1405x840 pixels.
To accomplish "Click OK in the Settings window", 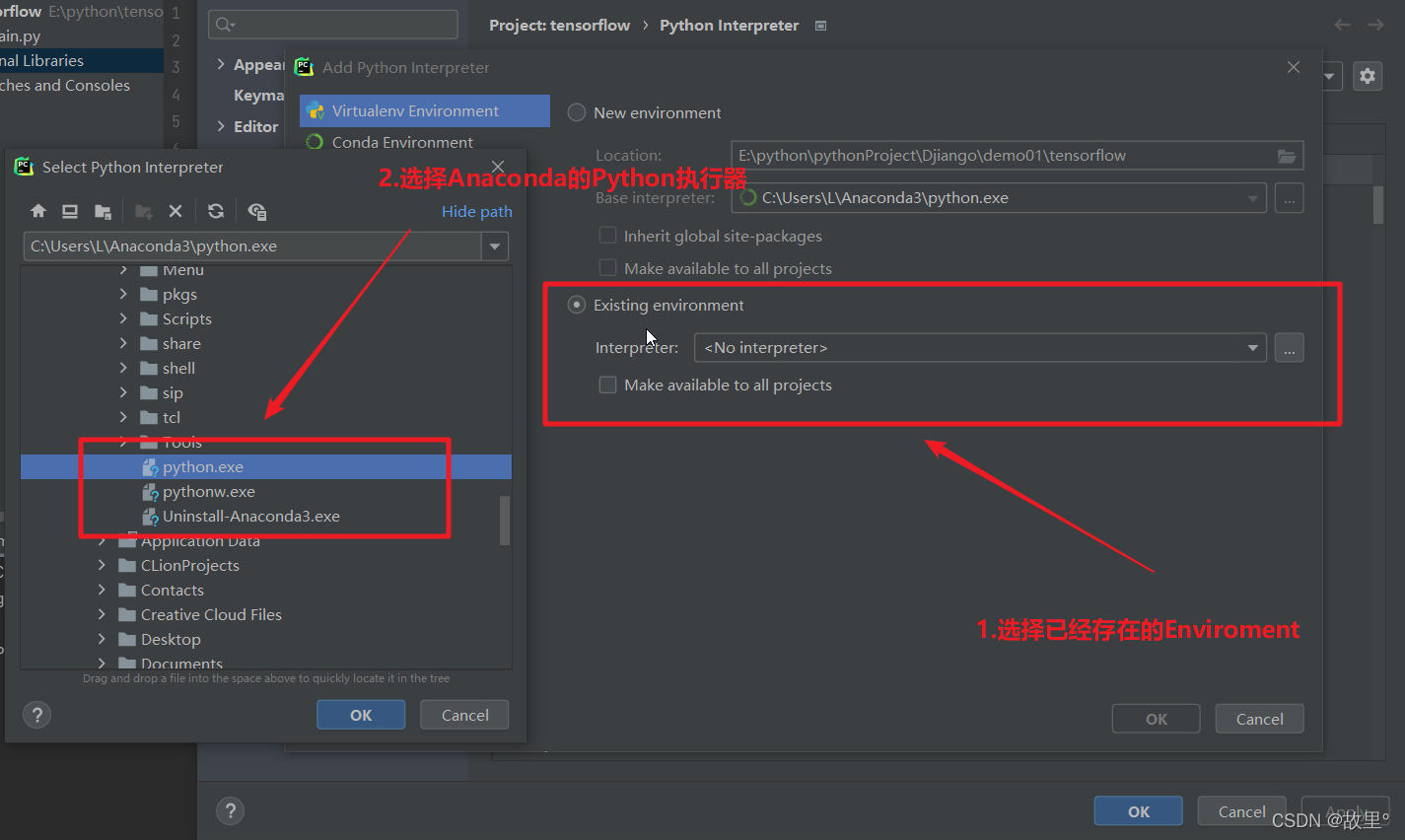I will (x=1139, y=811).
